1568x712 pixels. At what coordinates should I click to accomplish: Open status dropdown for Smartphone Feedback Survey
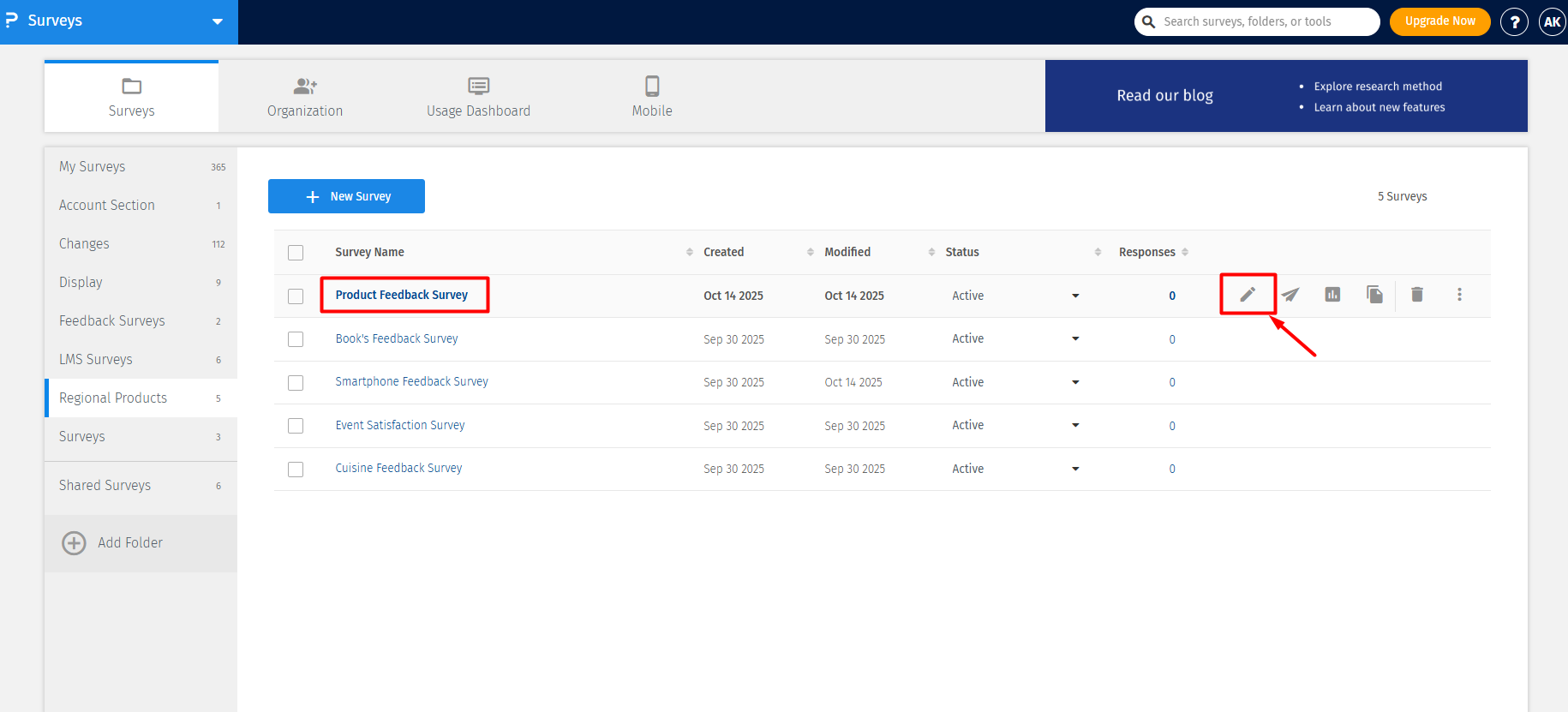point(1075,382)
